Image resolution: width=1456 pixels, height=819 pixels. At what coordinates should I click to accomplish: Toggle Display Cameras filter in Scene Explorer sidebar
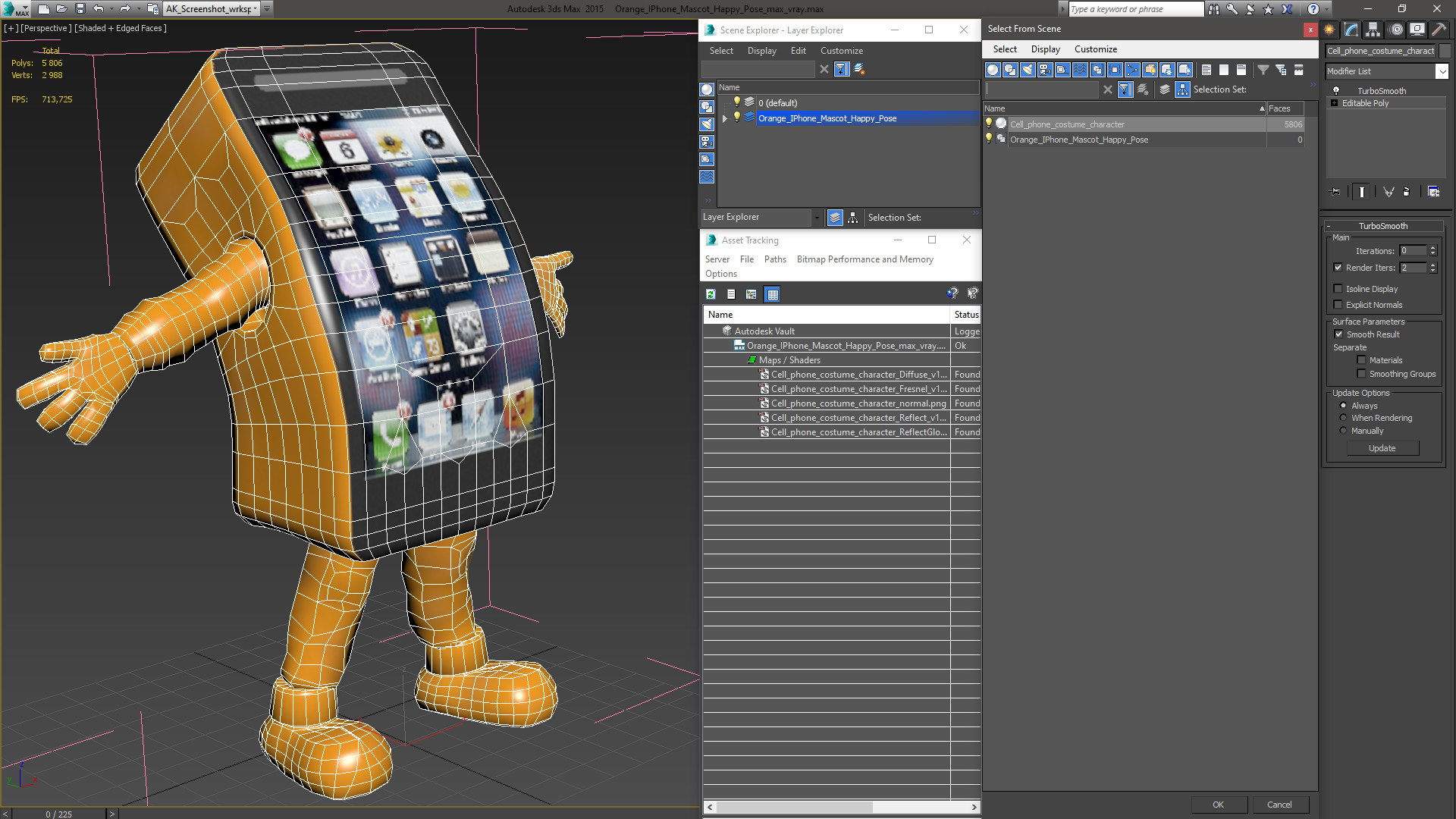click(707, 142)
